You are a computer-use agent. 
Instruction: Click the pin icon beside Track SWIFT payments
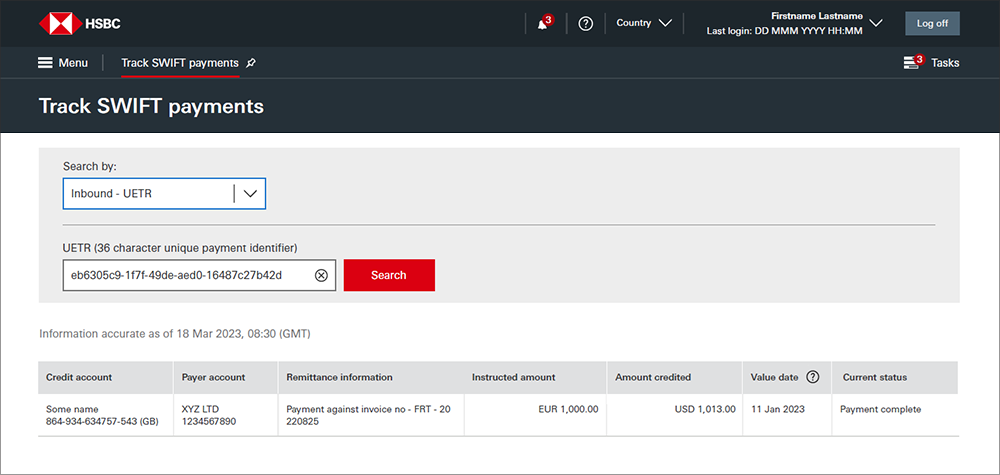pyautogui.click(x=251, y=63)
